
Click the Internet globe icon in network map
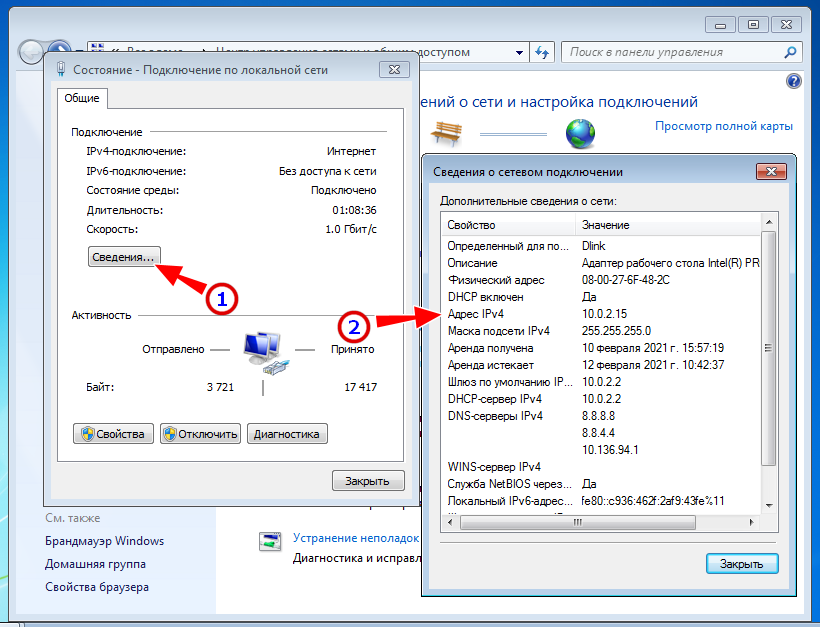coord(580,133)
